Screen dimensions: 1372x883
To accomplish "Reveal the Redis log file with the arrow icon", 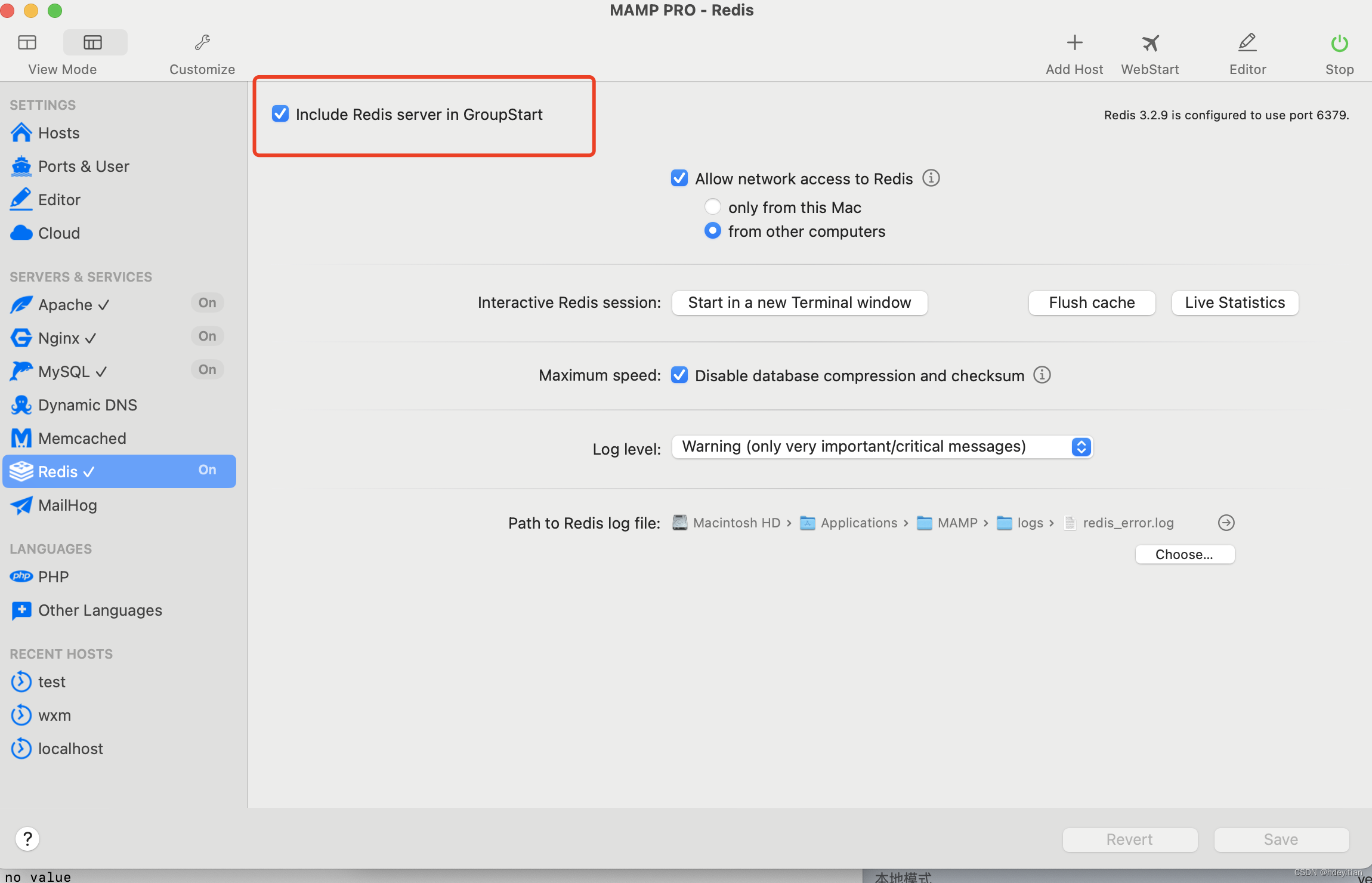I will [x=1226, y=523].
